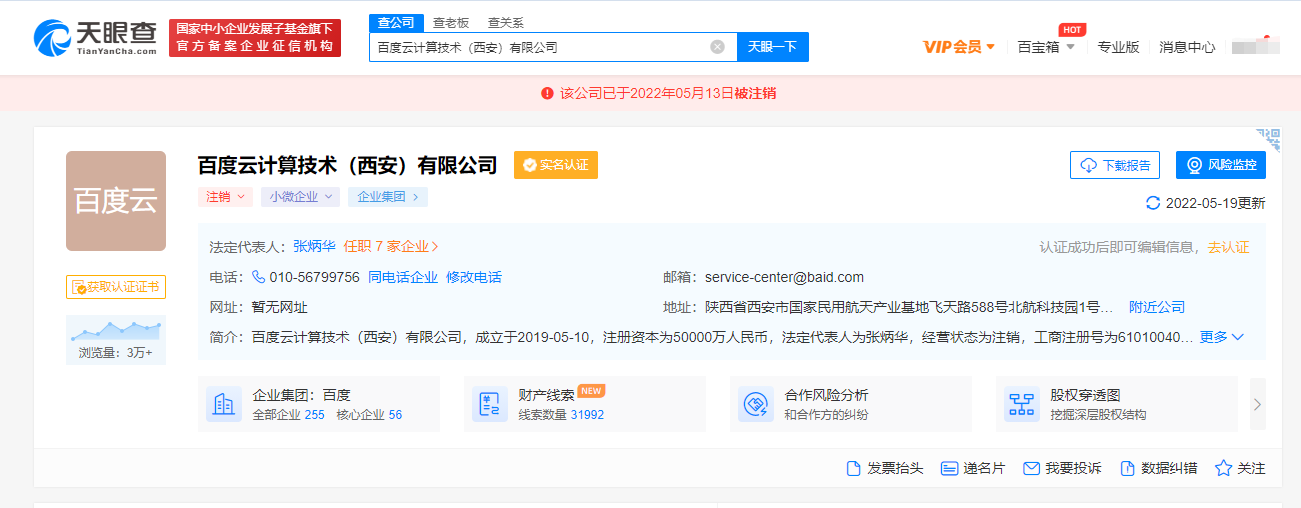Viewport: 1301px width, 508px height.
Task: Open the 企业集团 tag
Action: [x=388, y=197]
